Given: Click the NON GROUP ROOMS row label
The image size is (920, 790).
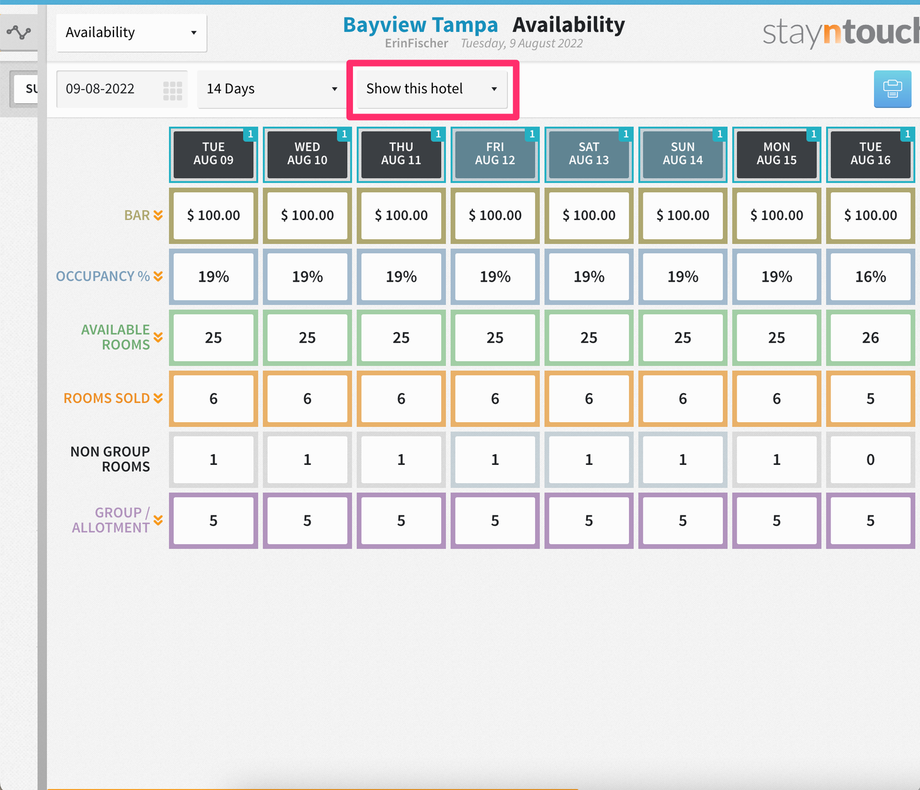Looking at the screenshot, I should tap(110, 460).
